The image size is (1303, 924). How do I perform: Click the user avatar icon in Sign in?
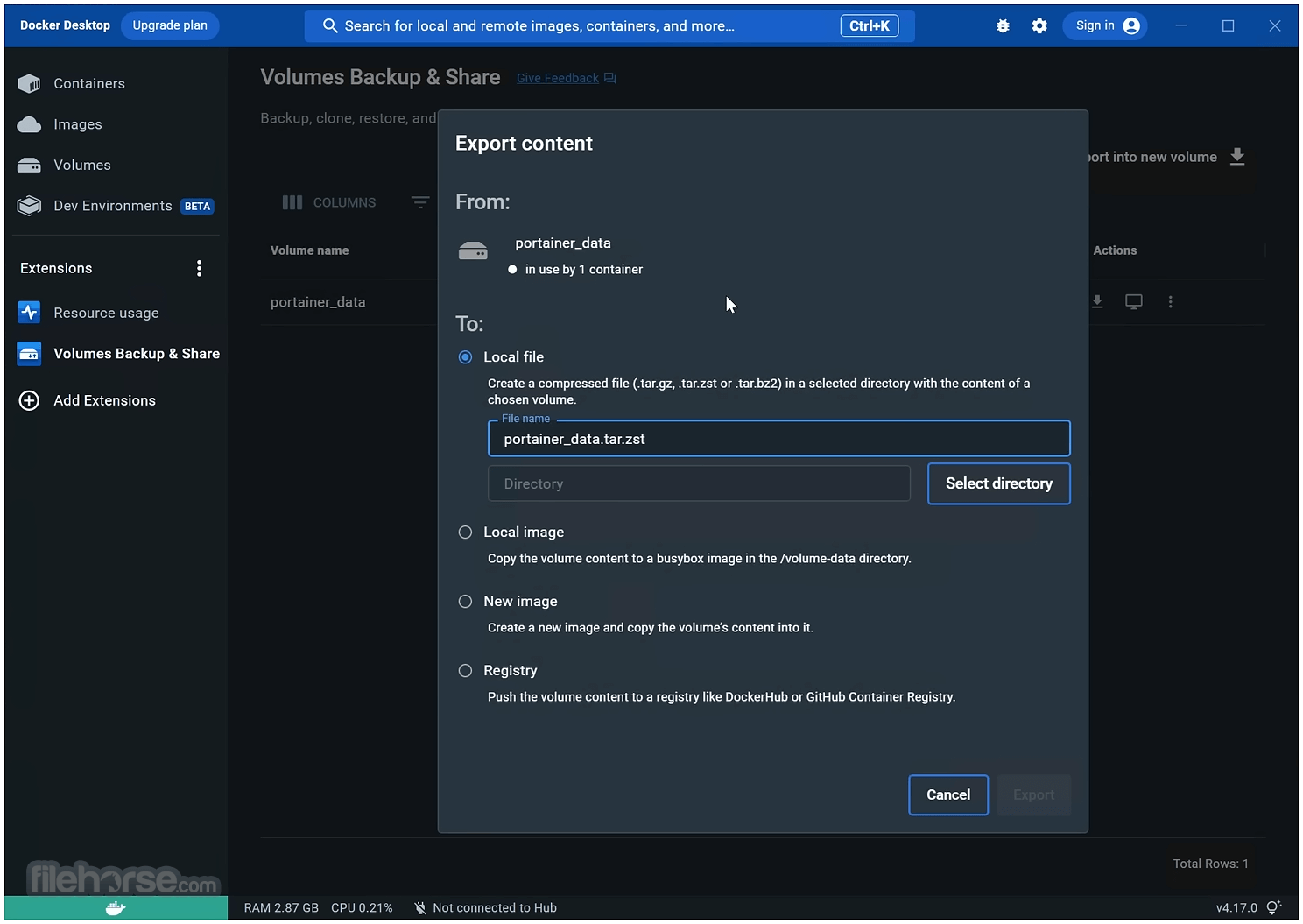1131,26
